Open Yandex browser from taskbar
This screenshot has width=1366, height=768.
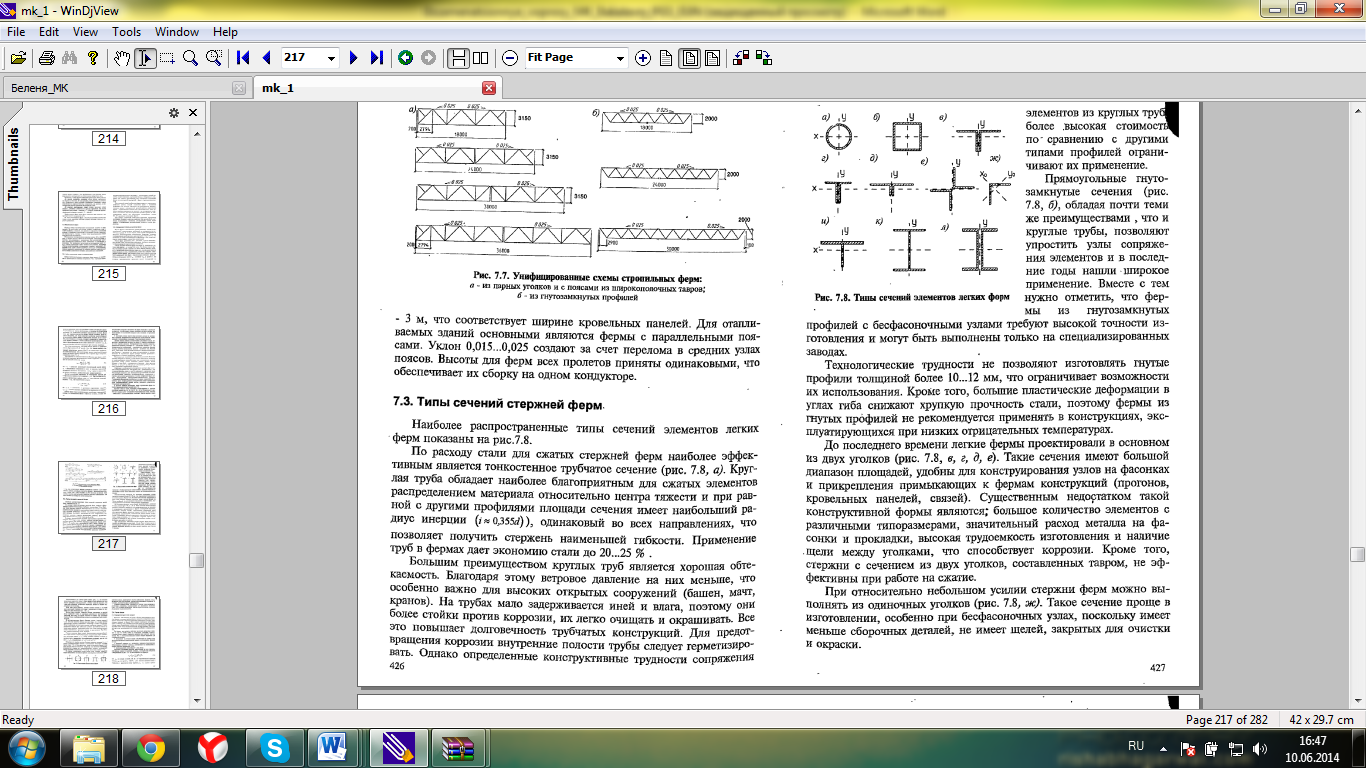(x=212, y=747)
